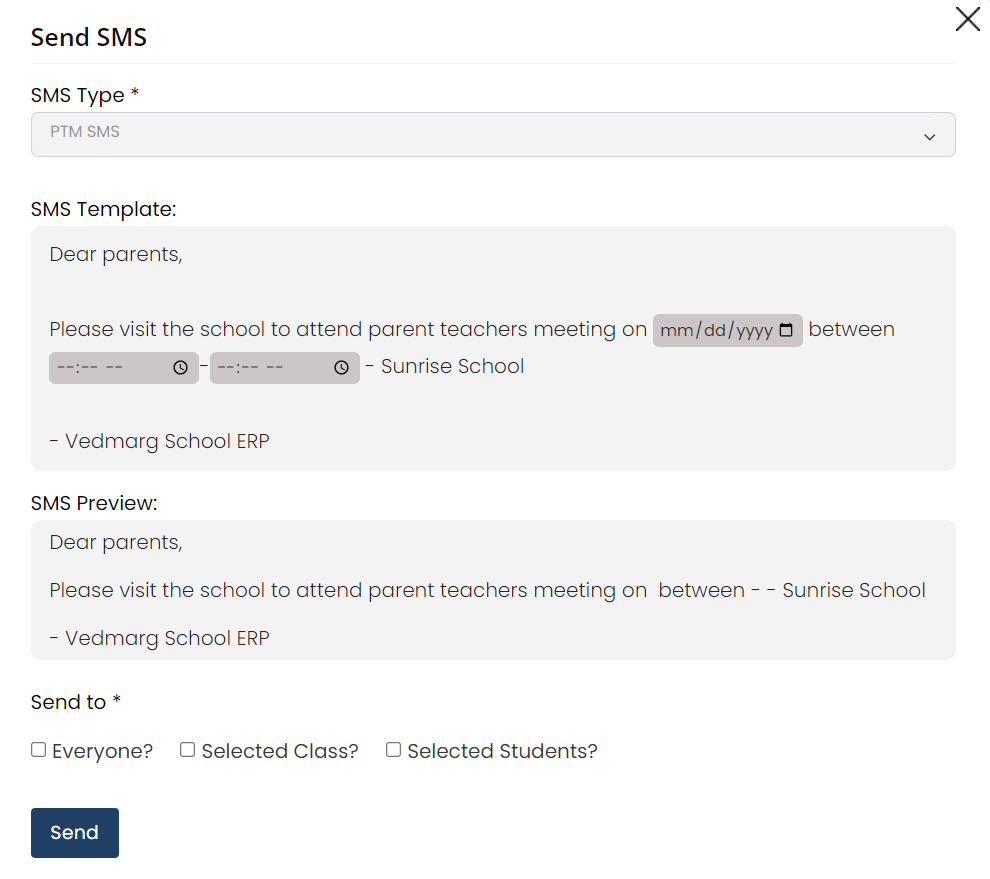Click the clock icon on first time field
The image size is (990, 879).
(x=179, y=367)
